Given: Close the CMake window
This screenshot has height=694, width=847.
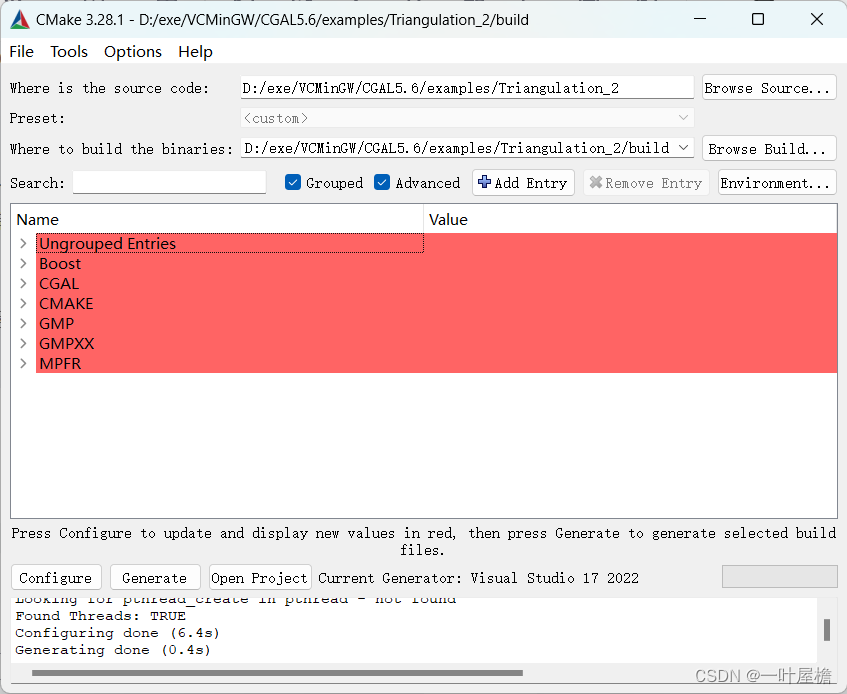Looking at the screenshot, I should click(x=817, y=19).
